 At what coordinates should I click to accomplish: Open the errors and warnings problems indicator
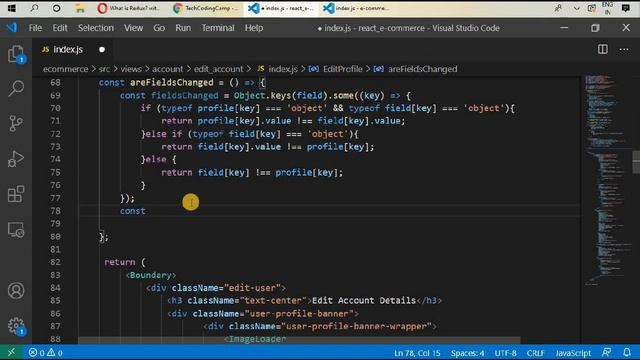click(x=45, y=353)
